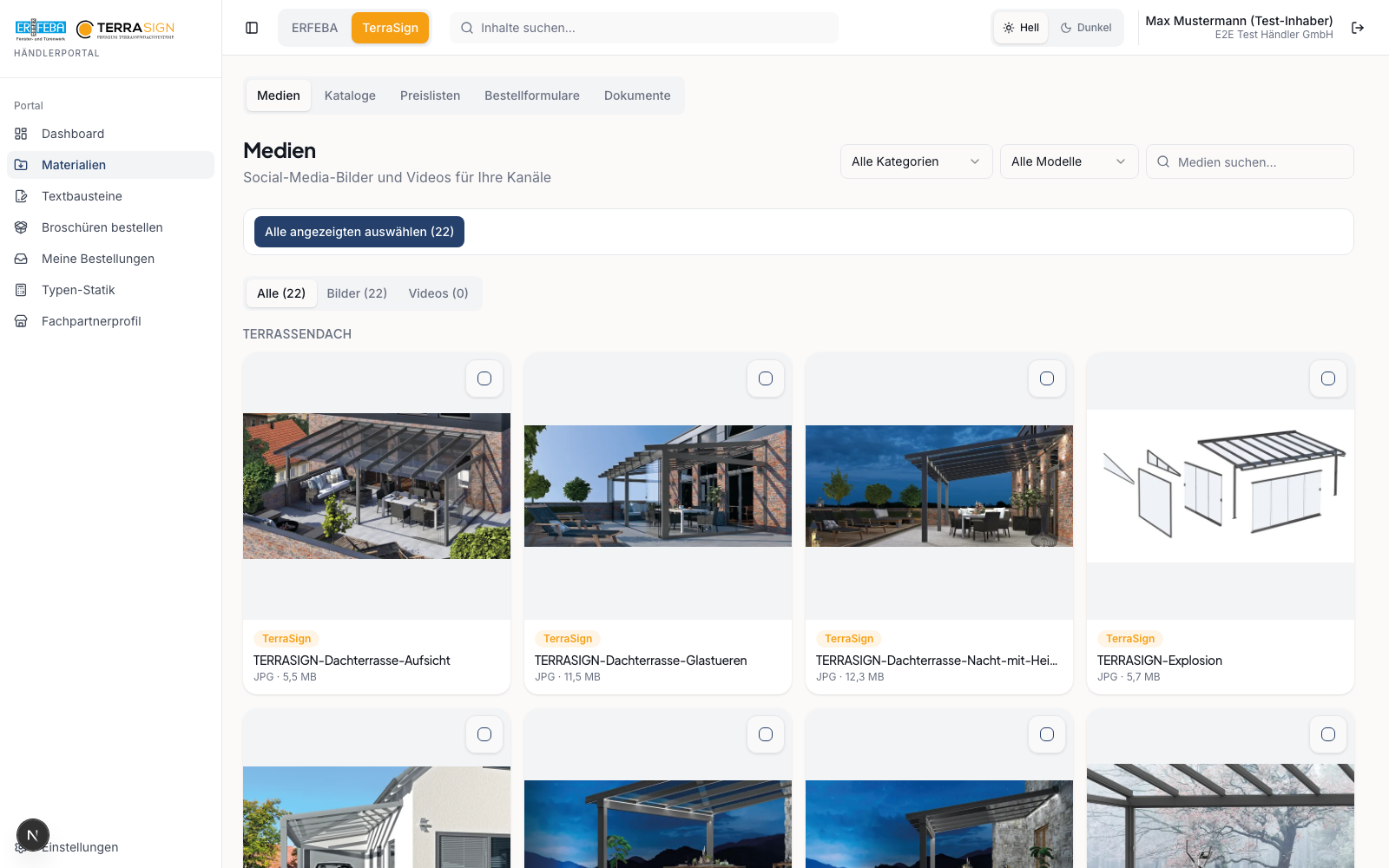Click title TERRASIGN-Dachterrasse-Glastueren
The height and width of the screenshot is (868, 1389).
pos(641,661)
